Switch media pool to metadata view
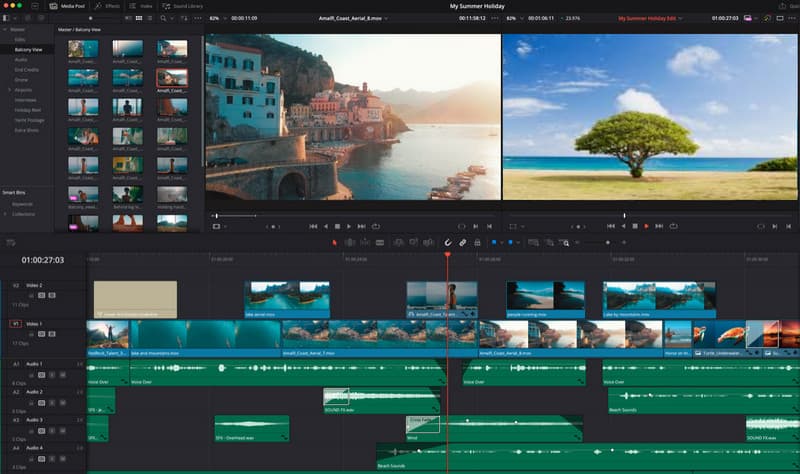Image resolution: width=800 pixels, height=474 pixels. [x=128, y=18]
